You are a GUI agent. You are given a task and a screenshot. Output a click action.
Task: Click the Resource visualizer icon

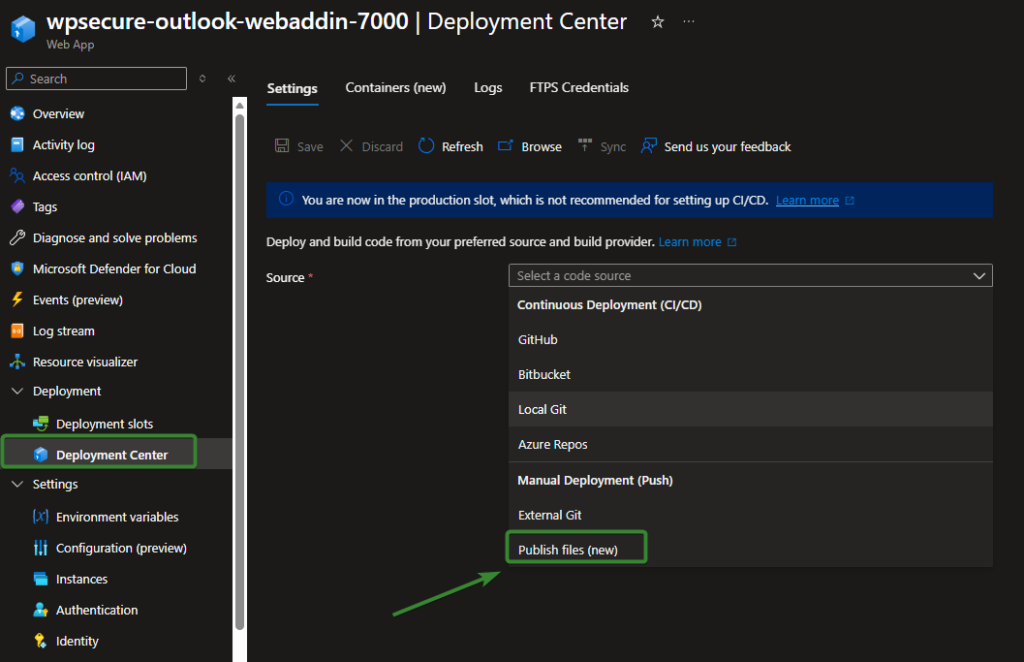[x=16, y=362]
